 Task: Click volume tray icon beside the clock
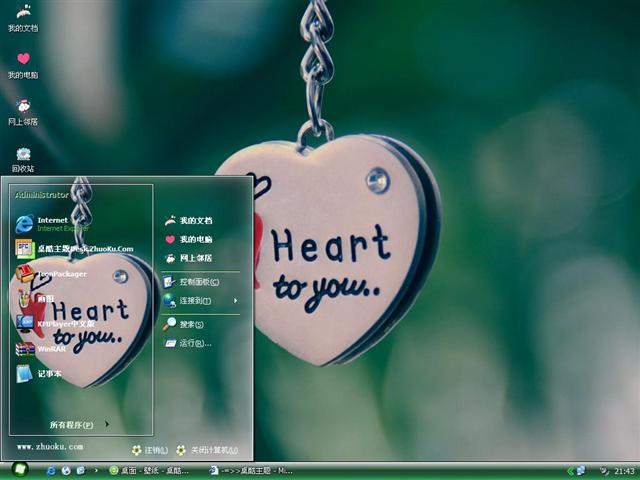[604, 471]
